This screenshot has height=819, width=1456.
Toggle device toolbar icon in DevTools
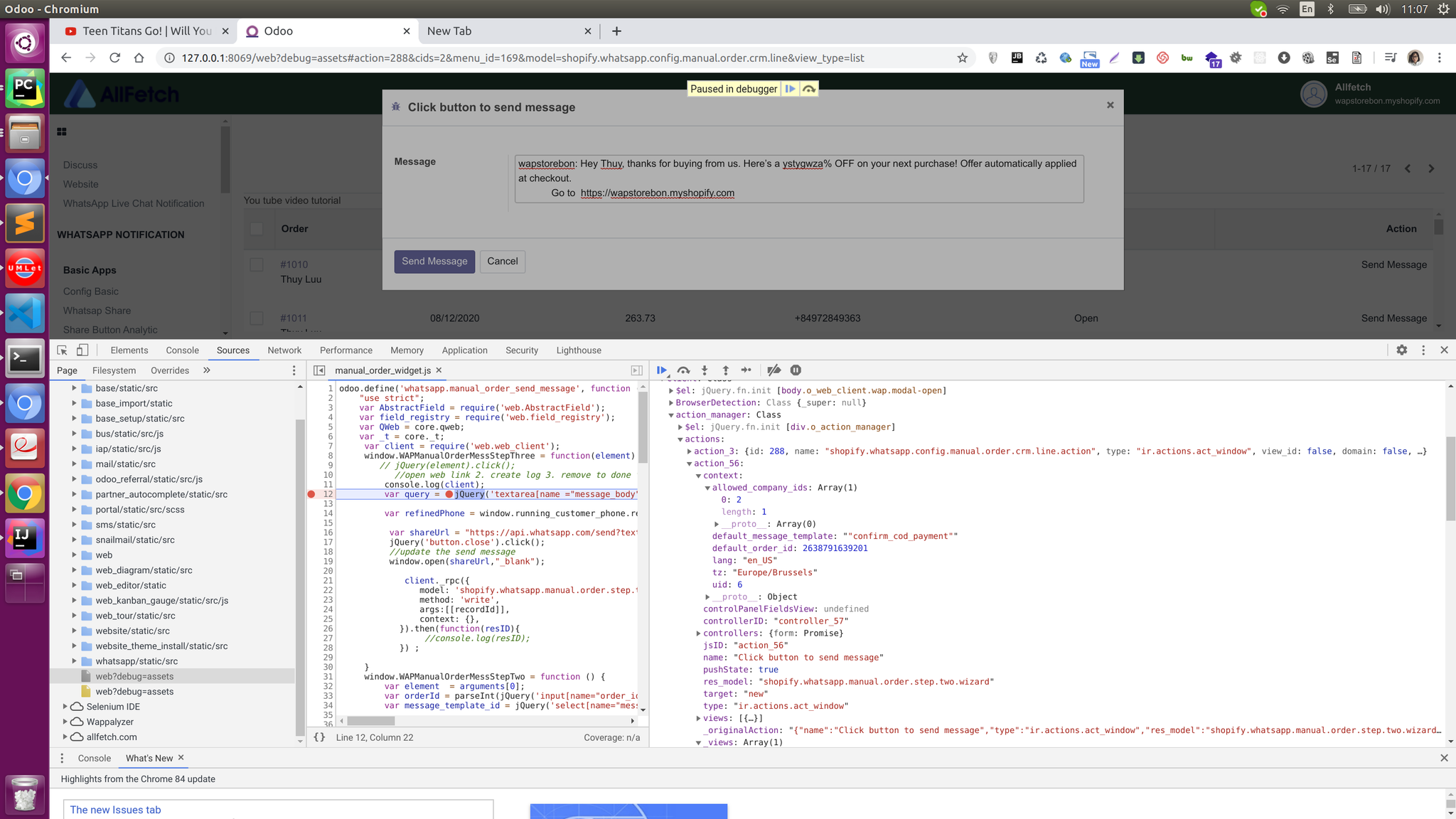82,350
